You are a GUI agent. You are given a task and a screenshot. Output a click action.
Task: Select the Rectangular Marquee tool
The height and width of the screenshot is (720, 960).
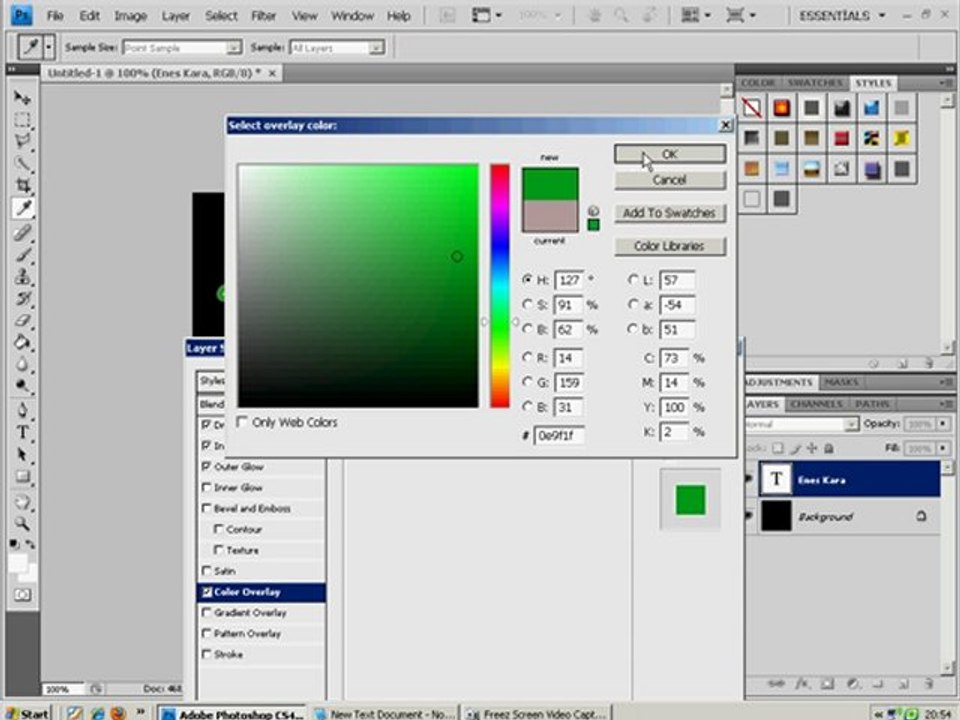point(22,120)
